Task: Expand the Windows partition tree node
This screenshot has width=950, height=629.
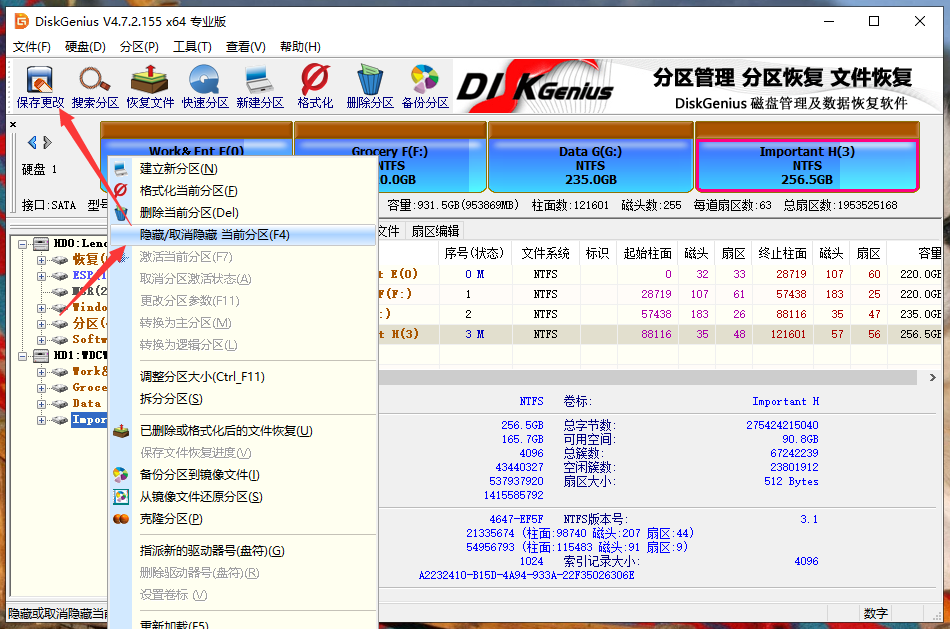Action: (41, 308)
